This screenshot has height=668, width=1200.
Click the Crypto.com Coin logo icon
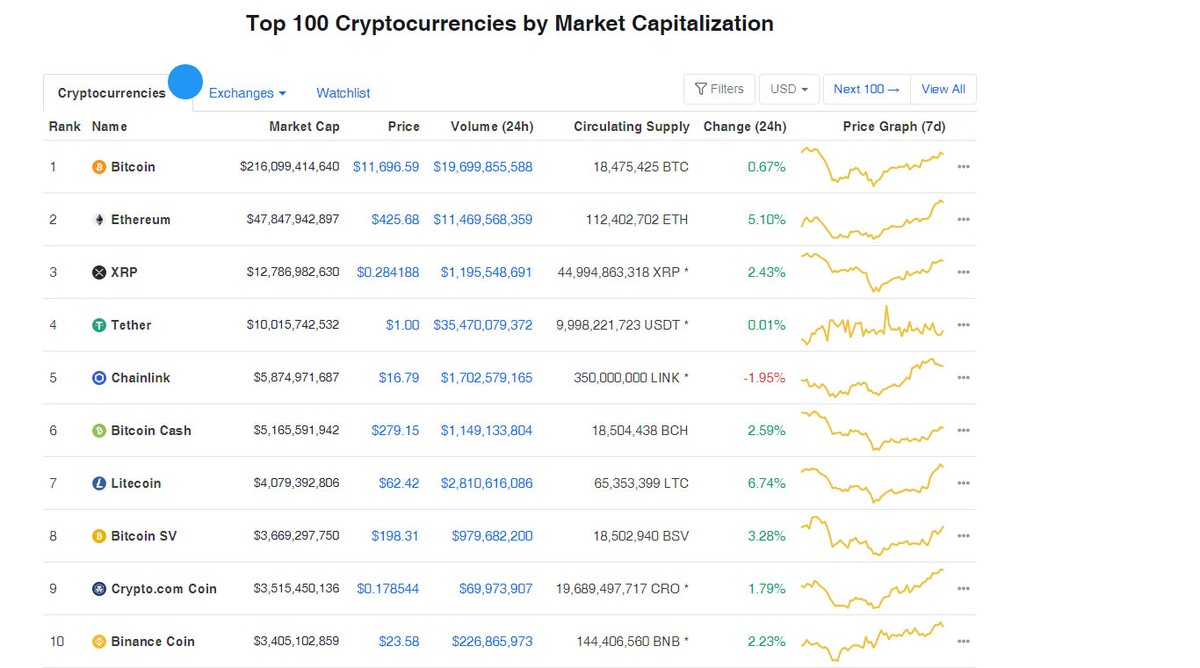[98, 589]
